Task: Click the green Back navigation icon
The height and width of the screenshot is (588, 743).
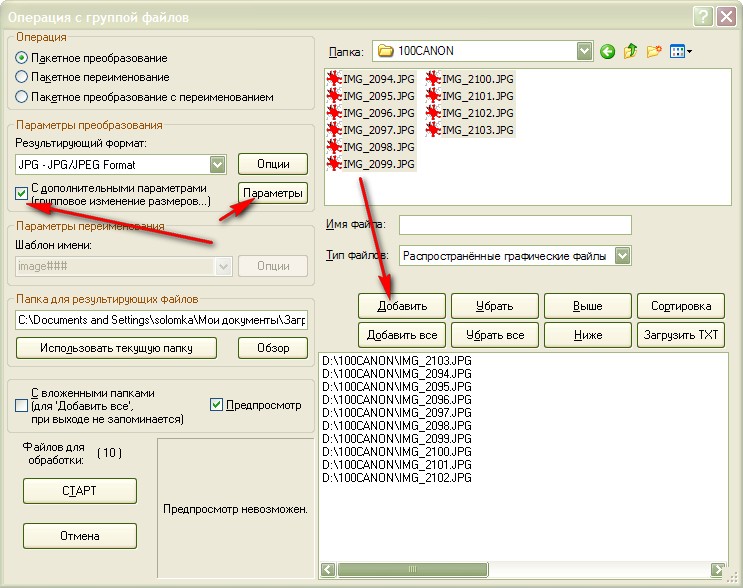Action: 608,51
